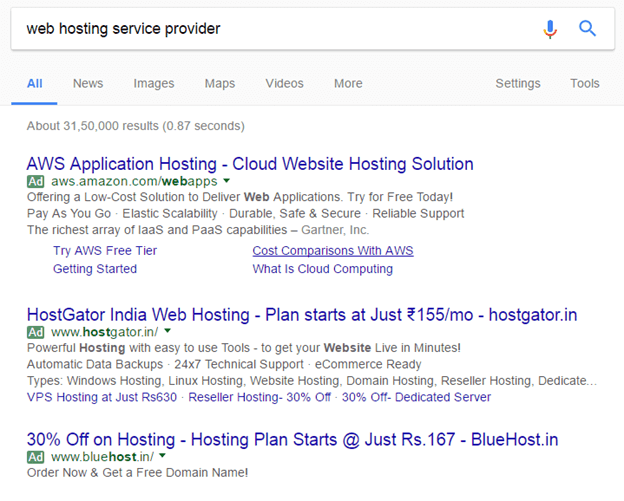Click the Ad badge next to www.bluehost.in
624x501 pixels.
click(x=35, y=457)
